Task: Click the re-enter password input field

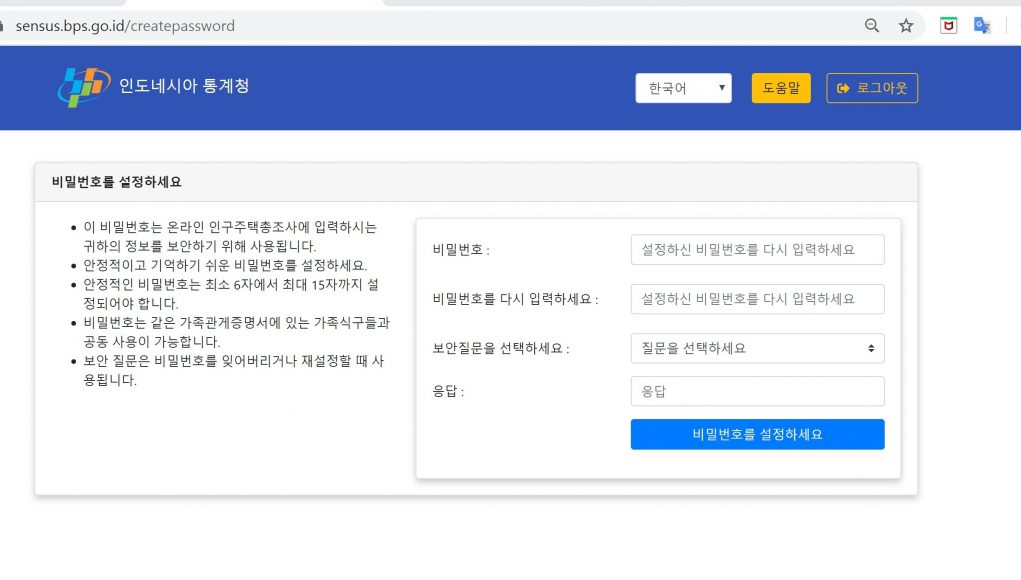Action: pyautogui.click(x=757, y=299)
